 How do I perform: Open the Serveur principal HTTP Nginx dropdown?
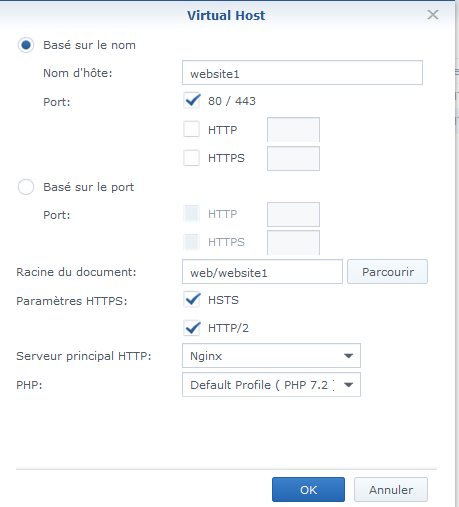pyautogui.click(x=271, y=356)
